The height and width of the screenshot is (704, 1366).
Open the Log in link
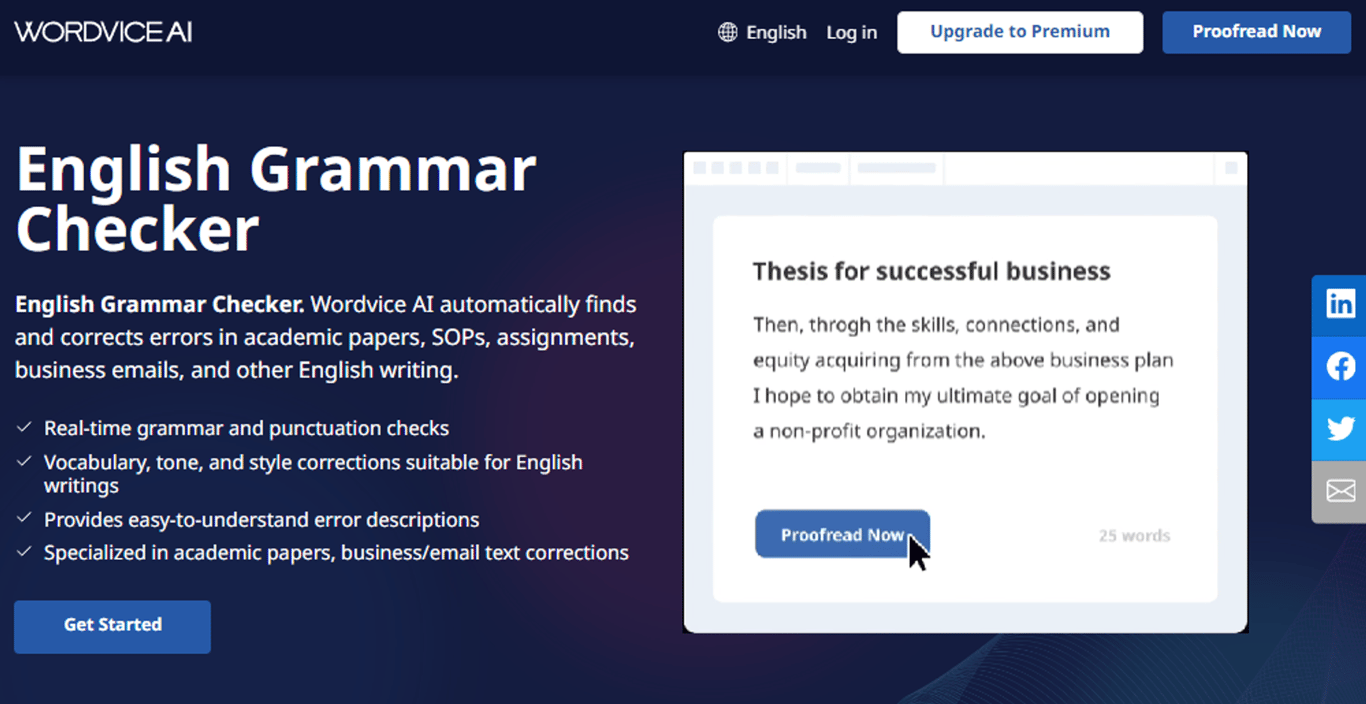click(851, 32)
